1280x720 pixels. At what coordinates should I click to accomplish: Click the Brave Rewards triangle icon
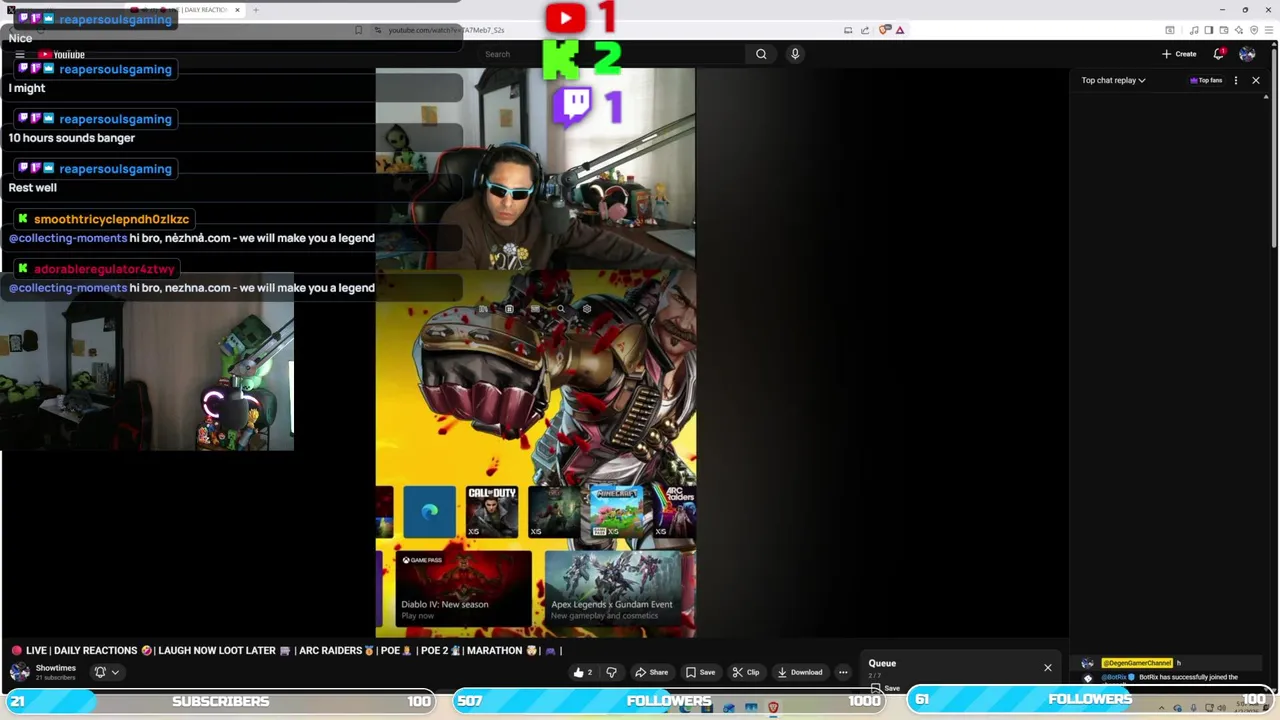[900, 30]
